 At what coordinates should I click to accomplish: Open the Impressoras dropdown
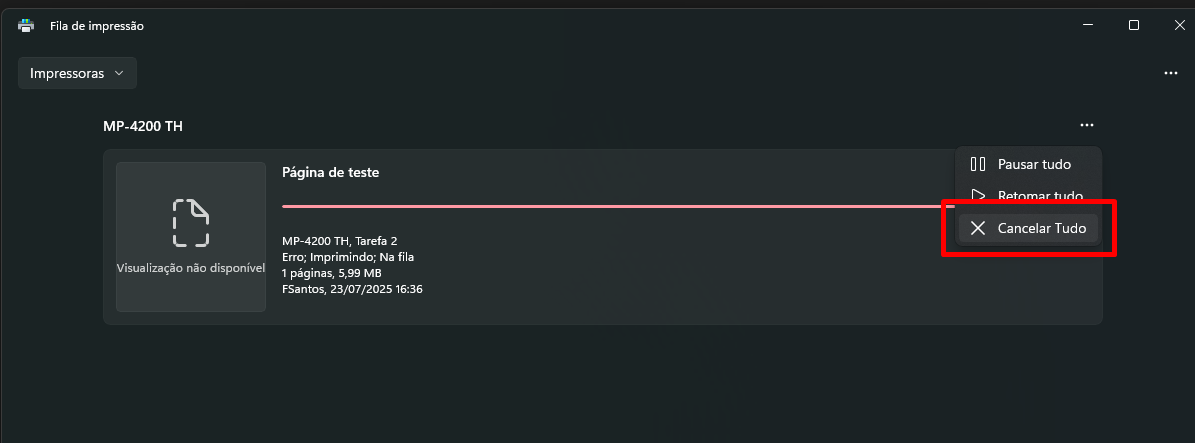click(77, 73)
